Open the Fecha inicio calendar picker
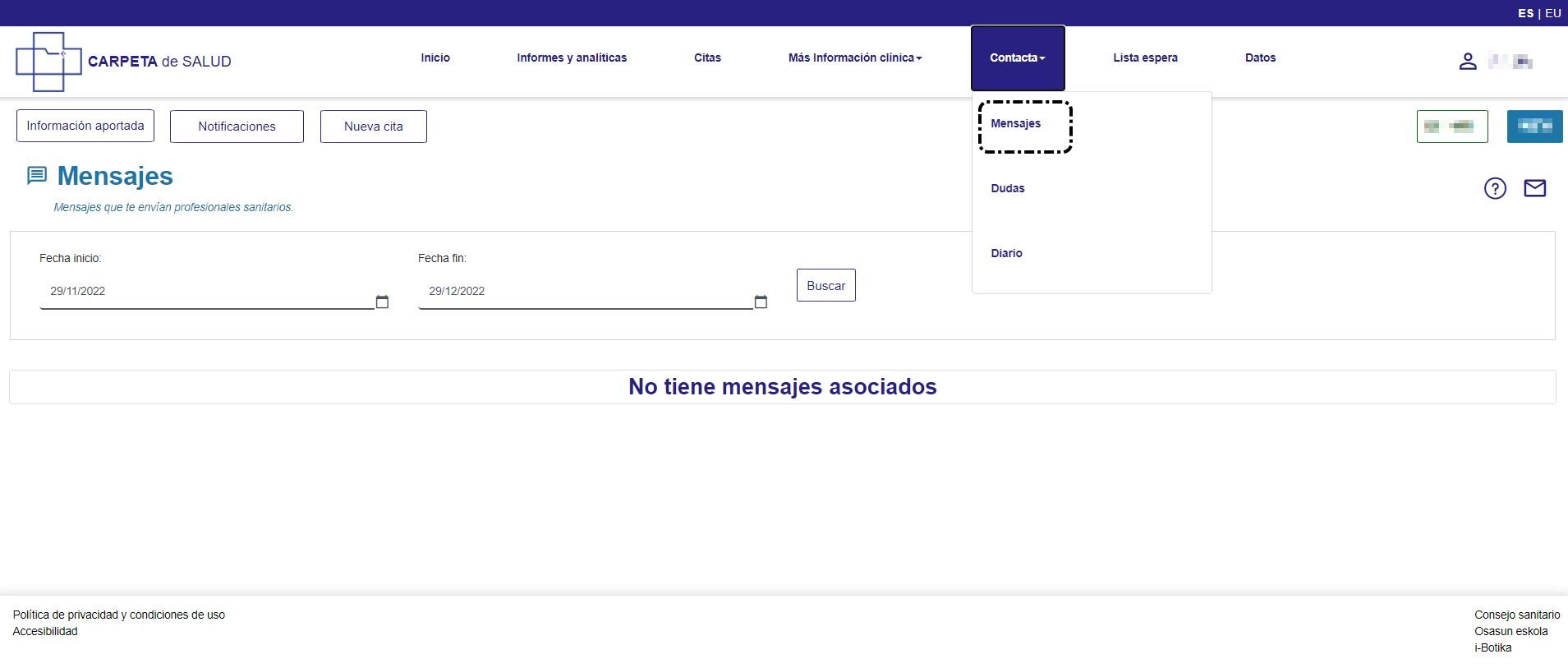This screenshot has width=1568, height=668. point(382,302)
